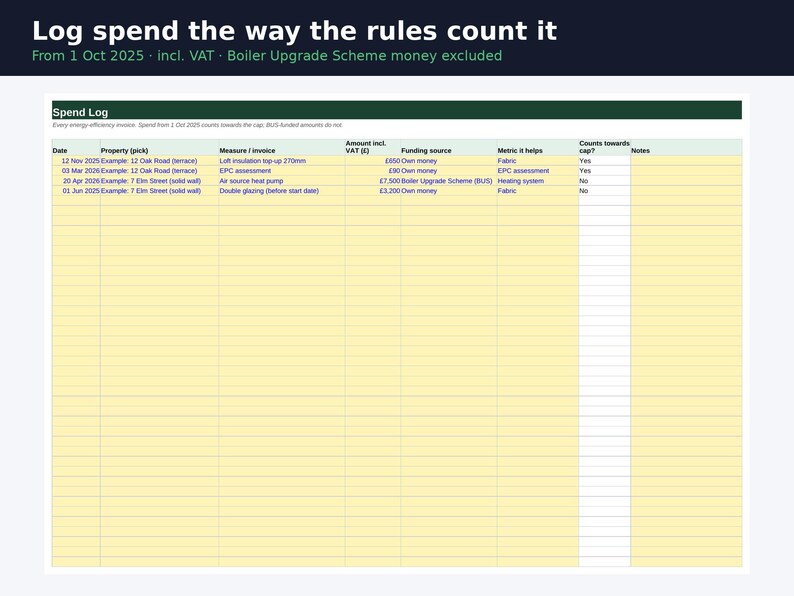Select the 'Property (pick)' column header
Viewport: 794px width, 596px height.
[x=160, y=147]
